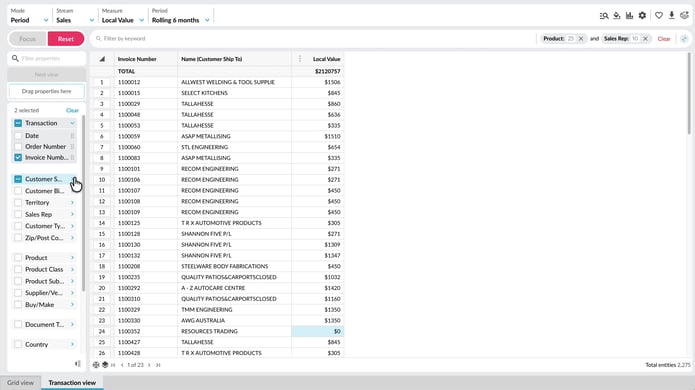Viewport: 695px width, 390px height.
Task: Remove the Sales Rep filter chip with its X
Action: (645, 39)
